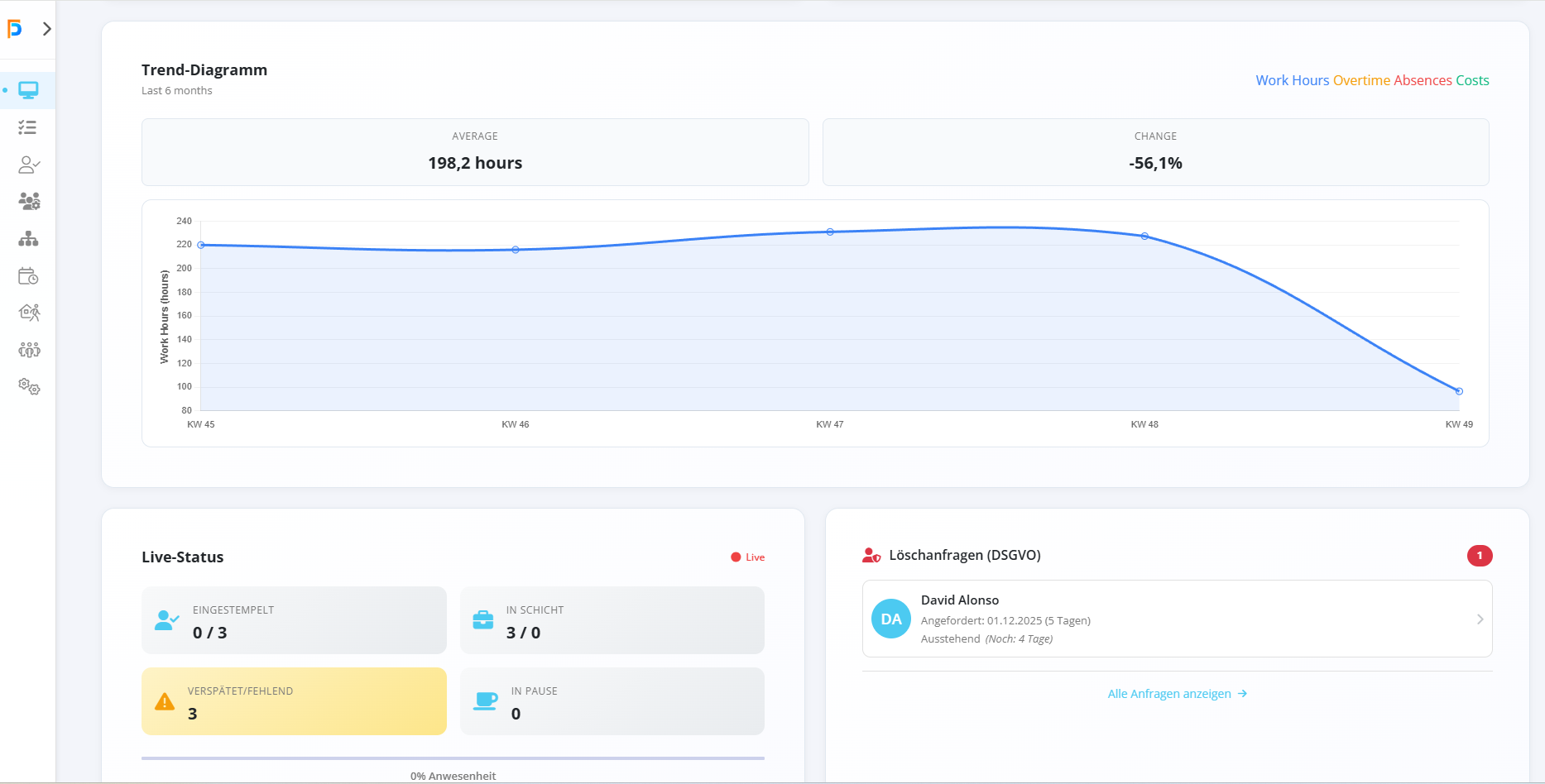Image resolution: width=1545 pixels, height=784 pixels.
Task: Open the organization hierarchy icon
Action: [28, 238]
